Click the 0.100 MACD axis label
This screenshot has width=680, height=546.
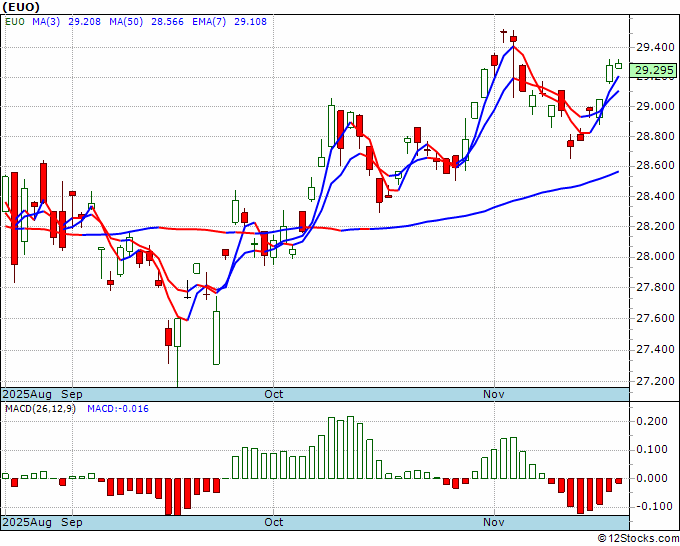coord(652,449)
